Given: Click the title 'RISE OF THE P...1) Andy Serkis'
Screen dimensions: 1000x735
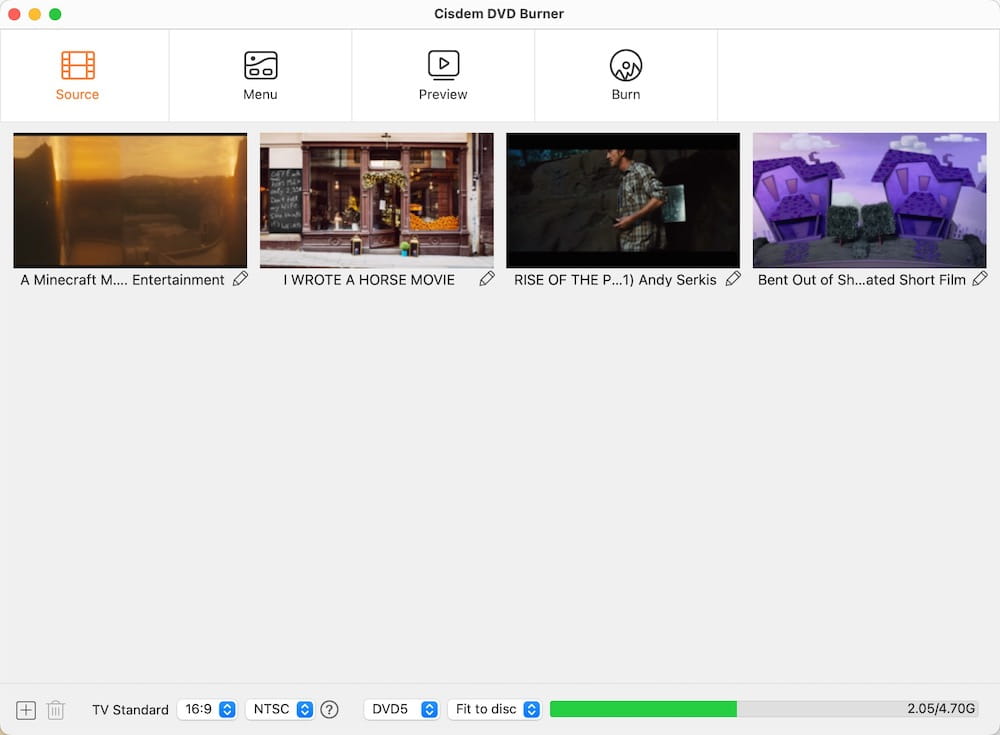Looking at the screenshot, I should tap(615, 279).
